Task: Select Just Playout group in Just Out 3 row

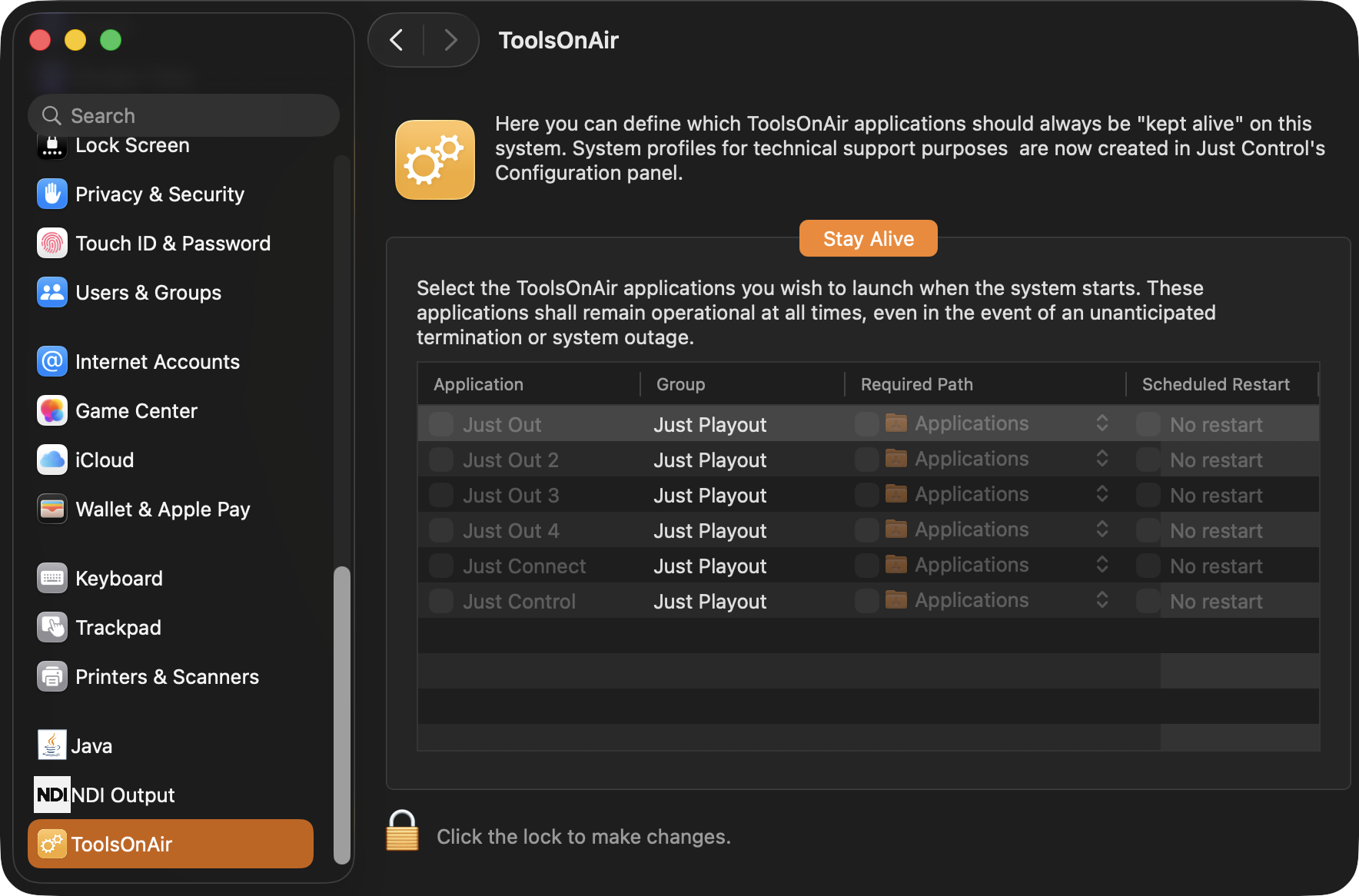Action: coord(710,495)
